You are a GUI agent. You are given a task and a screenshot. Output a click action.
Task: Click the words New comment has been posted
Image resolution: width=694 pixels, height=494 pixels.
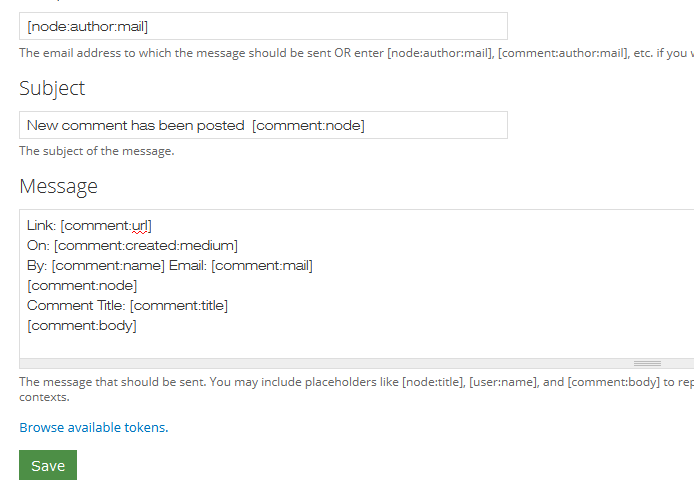pos(135,126)
